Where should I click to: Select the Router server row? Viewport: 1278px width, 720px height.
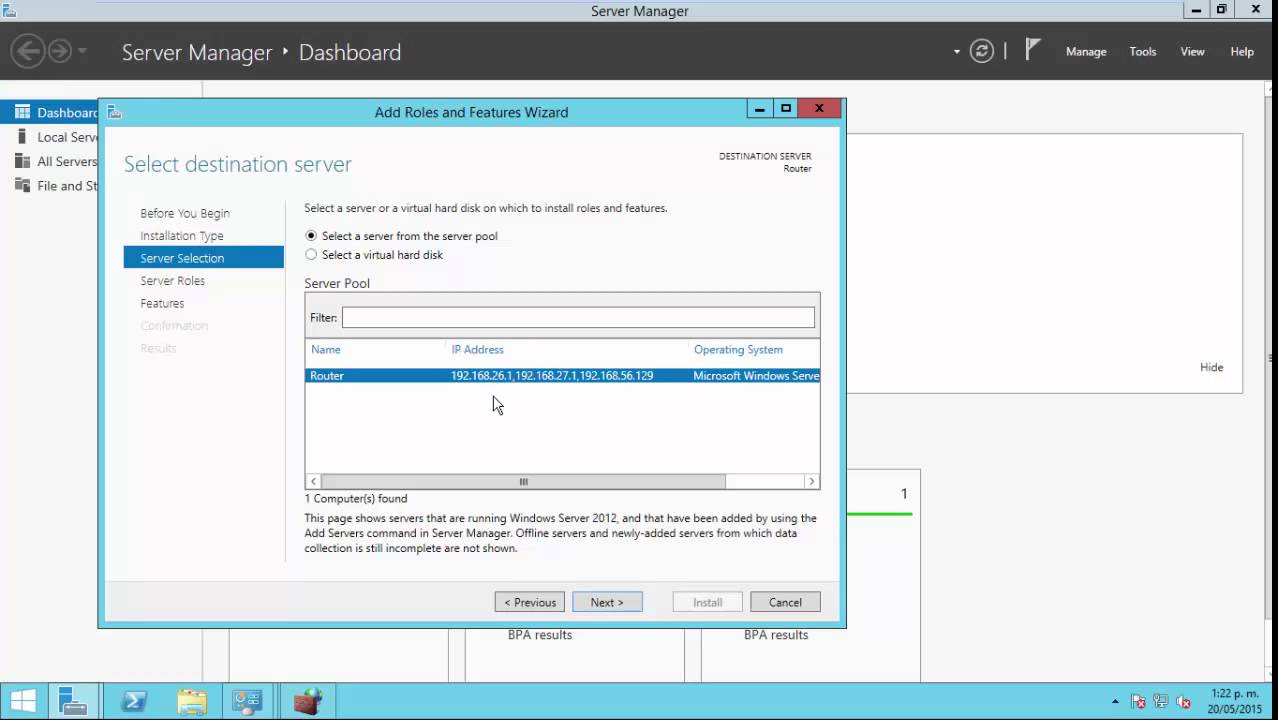click(x=562, y=376)
